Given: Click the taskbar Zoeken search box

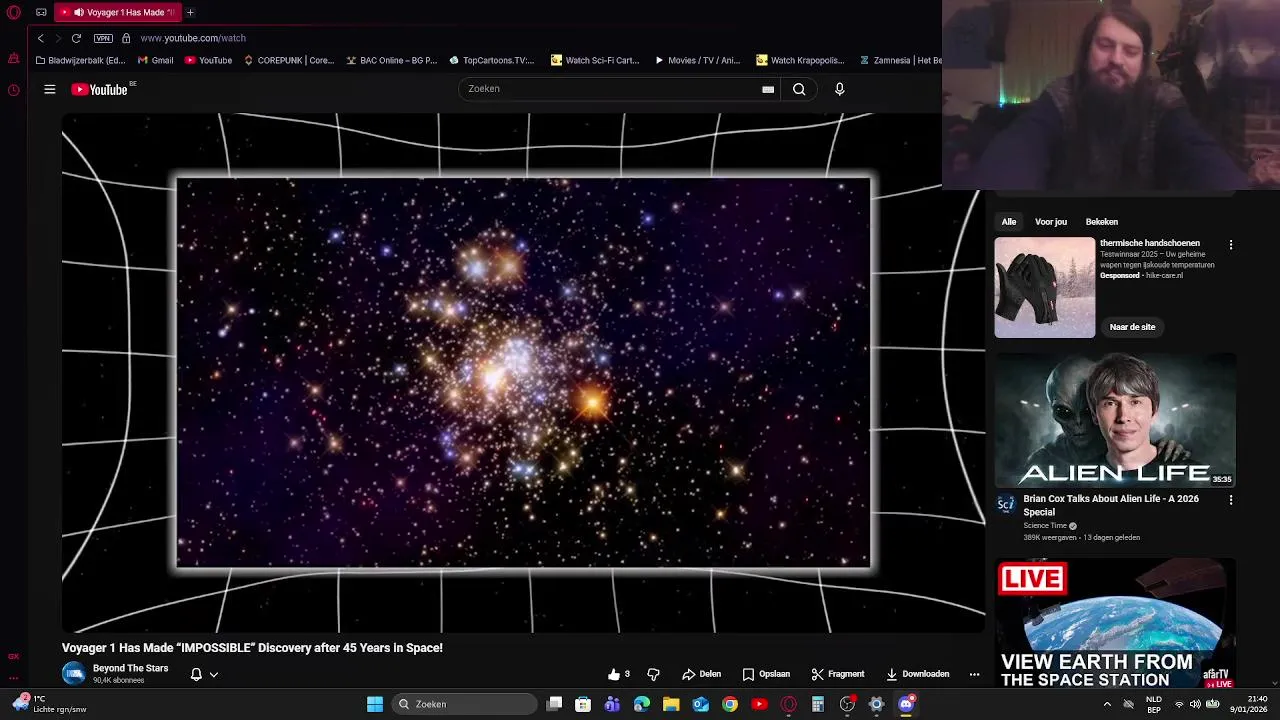Looking at the screenshot, I should [x=463, y=704].
